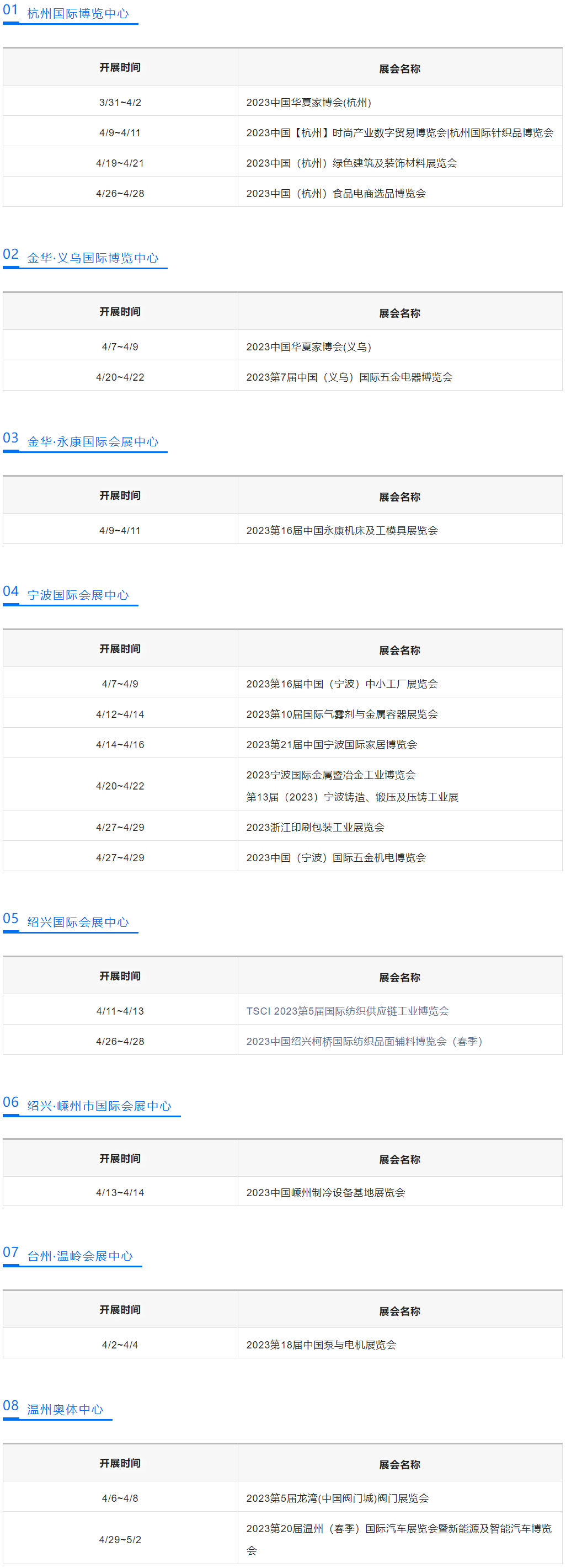Click 2023中国（杭州）绿色建筑及装饰材料展览会

[x=351, y=163]
